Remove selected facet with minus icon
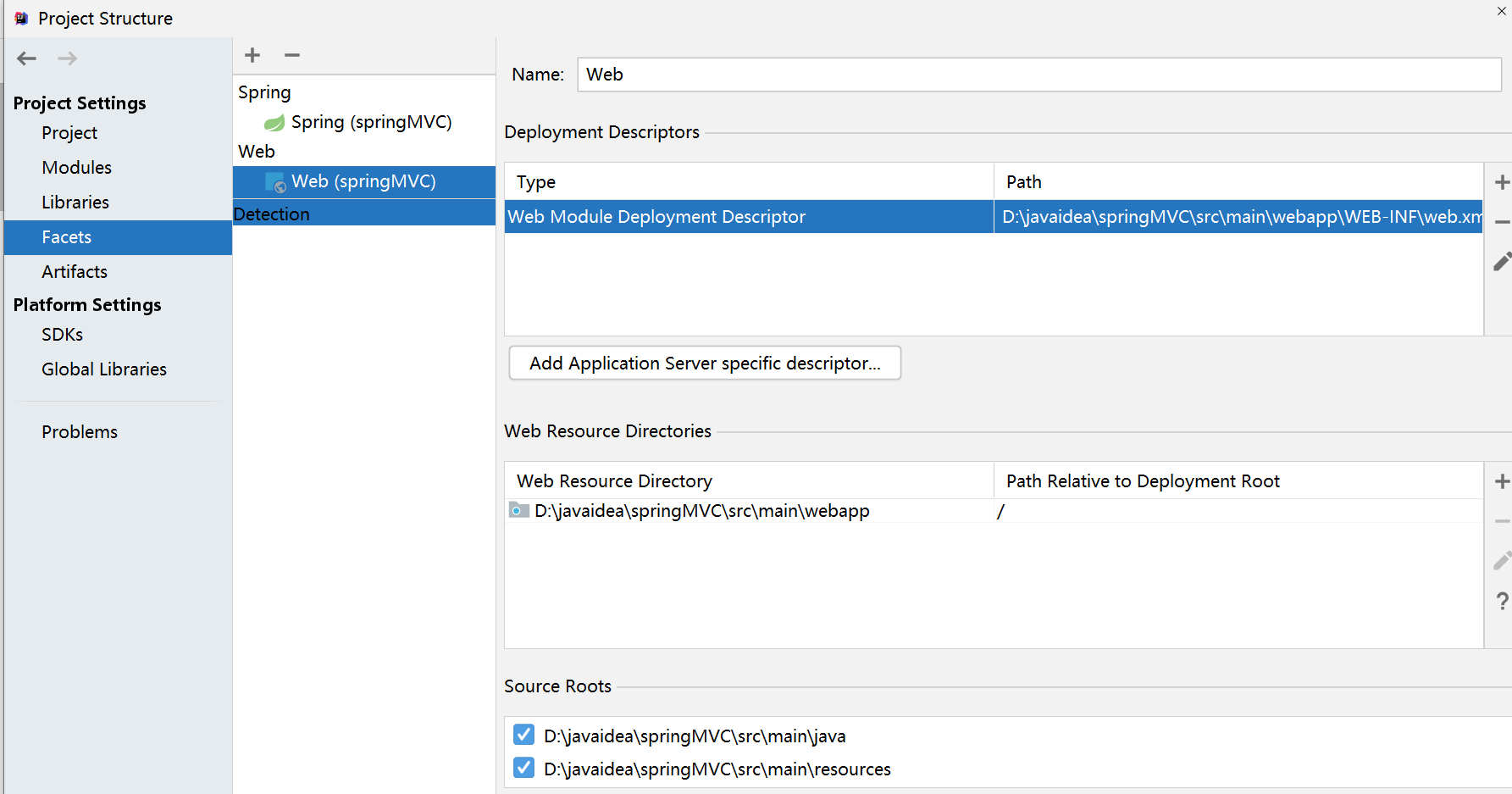The image size is (1512, 794). point(292,55)
